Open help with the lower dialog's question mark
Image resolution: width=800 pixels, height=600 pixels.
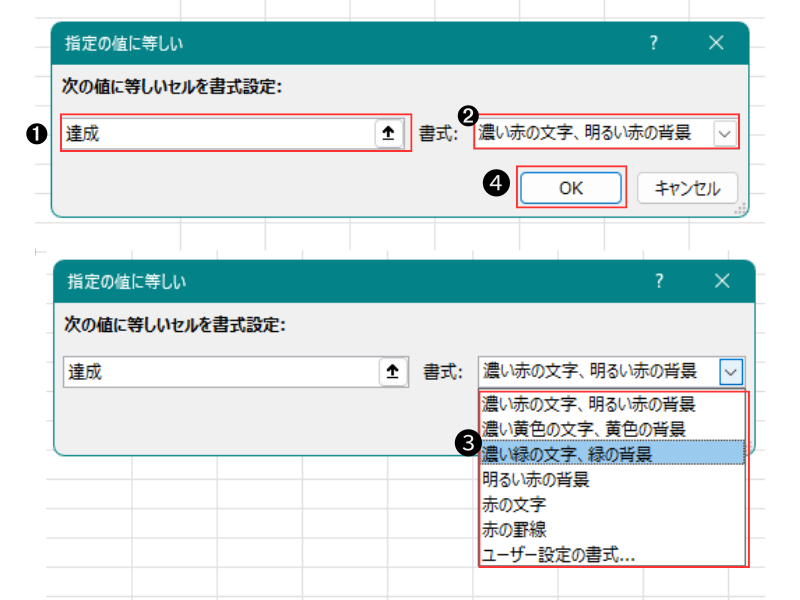tap(659, 281)
